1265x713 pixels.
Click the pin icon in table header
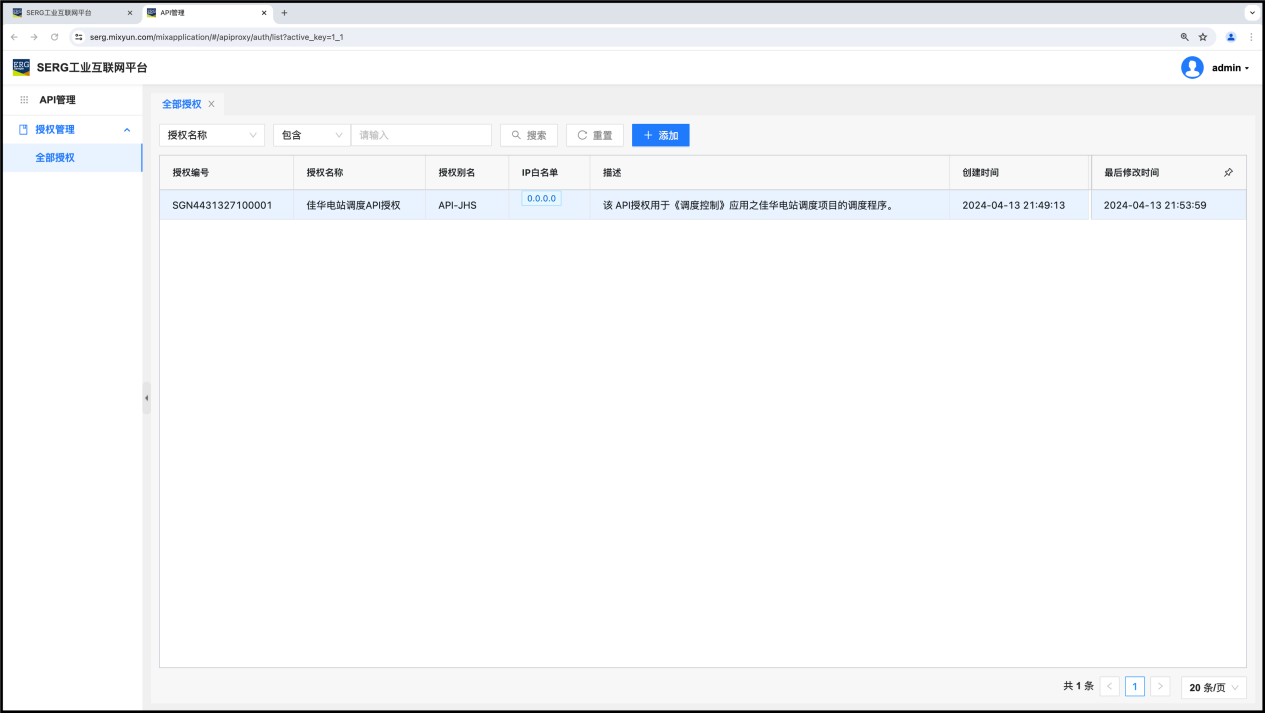tap(1228, 173)
